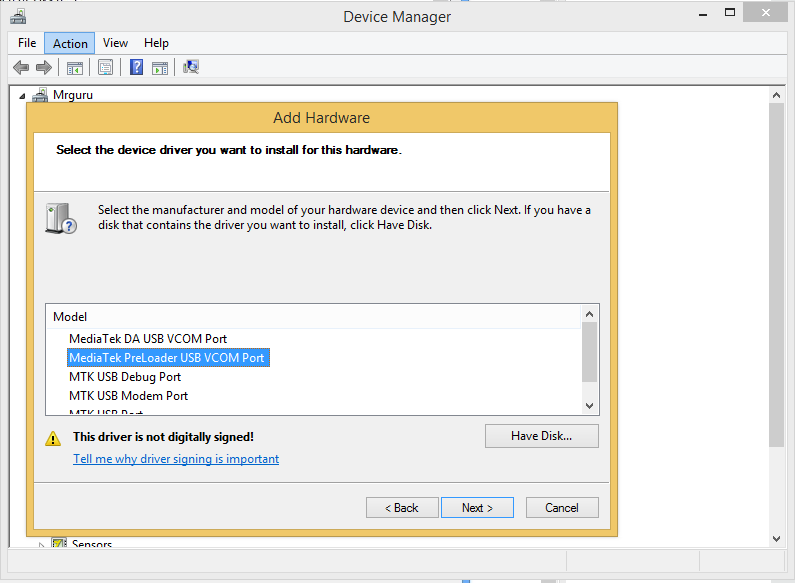Click the Have Disk button
This screenshot has height=583, width=795.
pyautogui.click(x=541, y=436)
